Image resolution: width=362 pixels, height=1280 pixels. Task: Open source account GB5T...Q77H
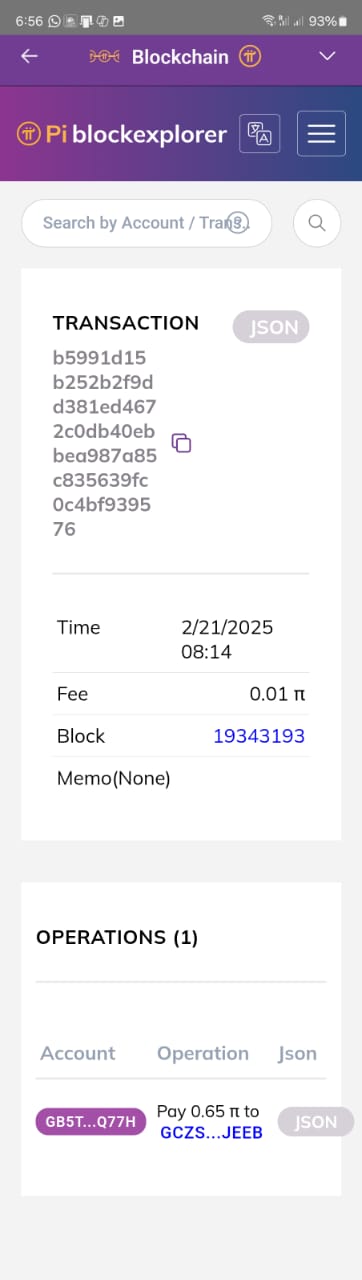pyautogui.click(x=91, y=1122)
